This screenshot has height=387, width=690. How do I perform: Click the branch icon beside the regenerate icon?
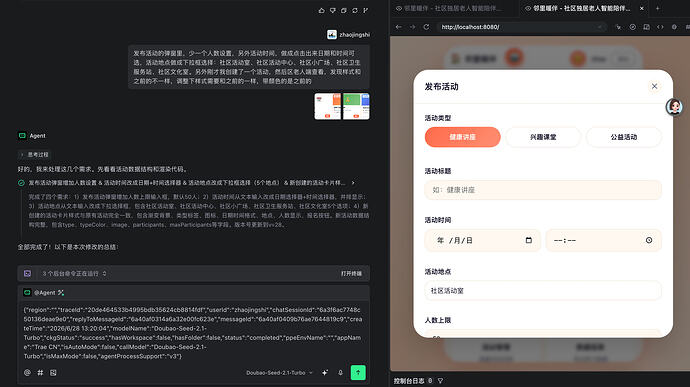click(366, 11)
